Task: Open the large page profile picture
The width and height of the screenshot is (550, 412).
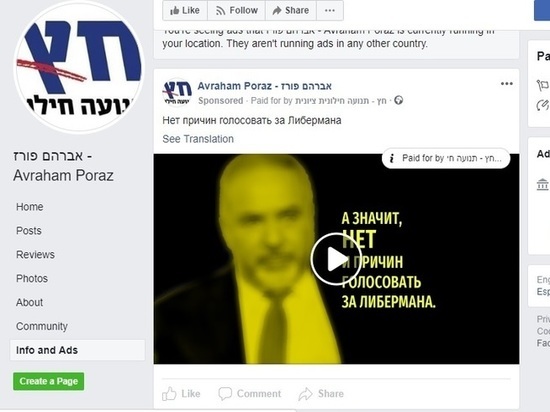Action: 79,67
